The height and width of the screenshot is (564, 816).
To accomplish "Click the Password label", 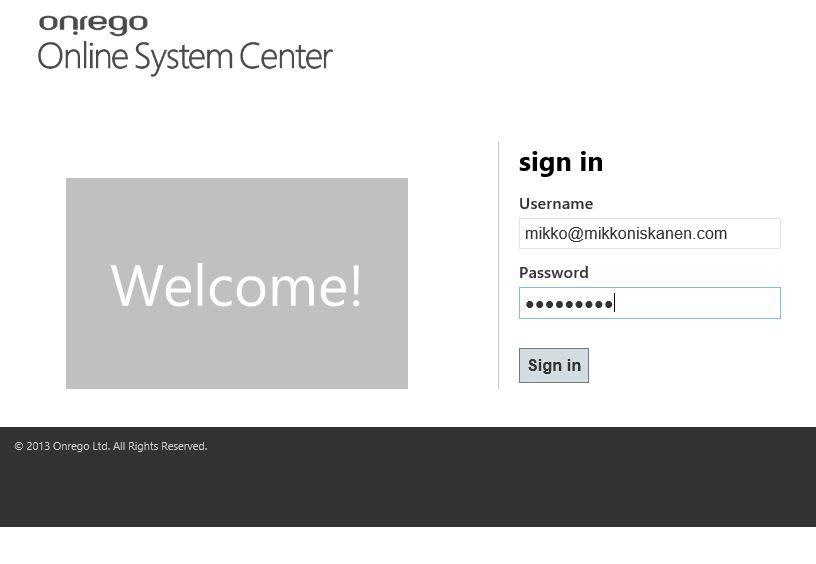I will (x=553, y=273).
